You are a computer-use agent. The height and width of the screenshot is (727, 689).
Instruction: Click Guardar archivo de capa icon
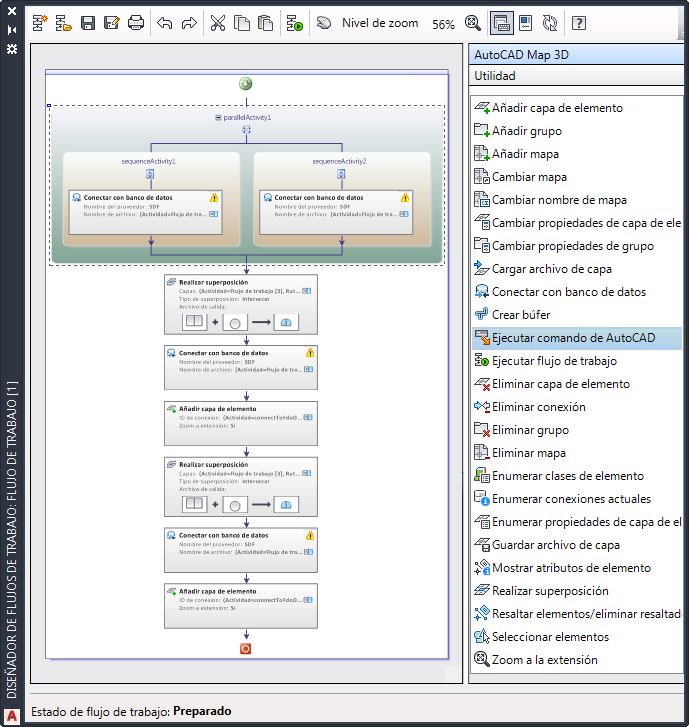click(x=482, y=545)
